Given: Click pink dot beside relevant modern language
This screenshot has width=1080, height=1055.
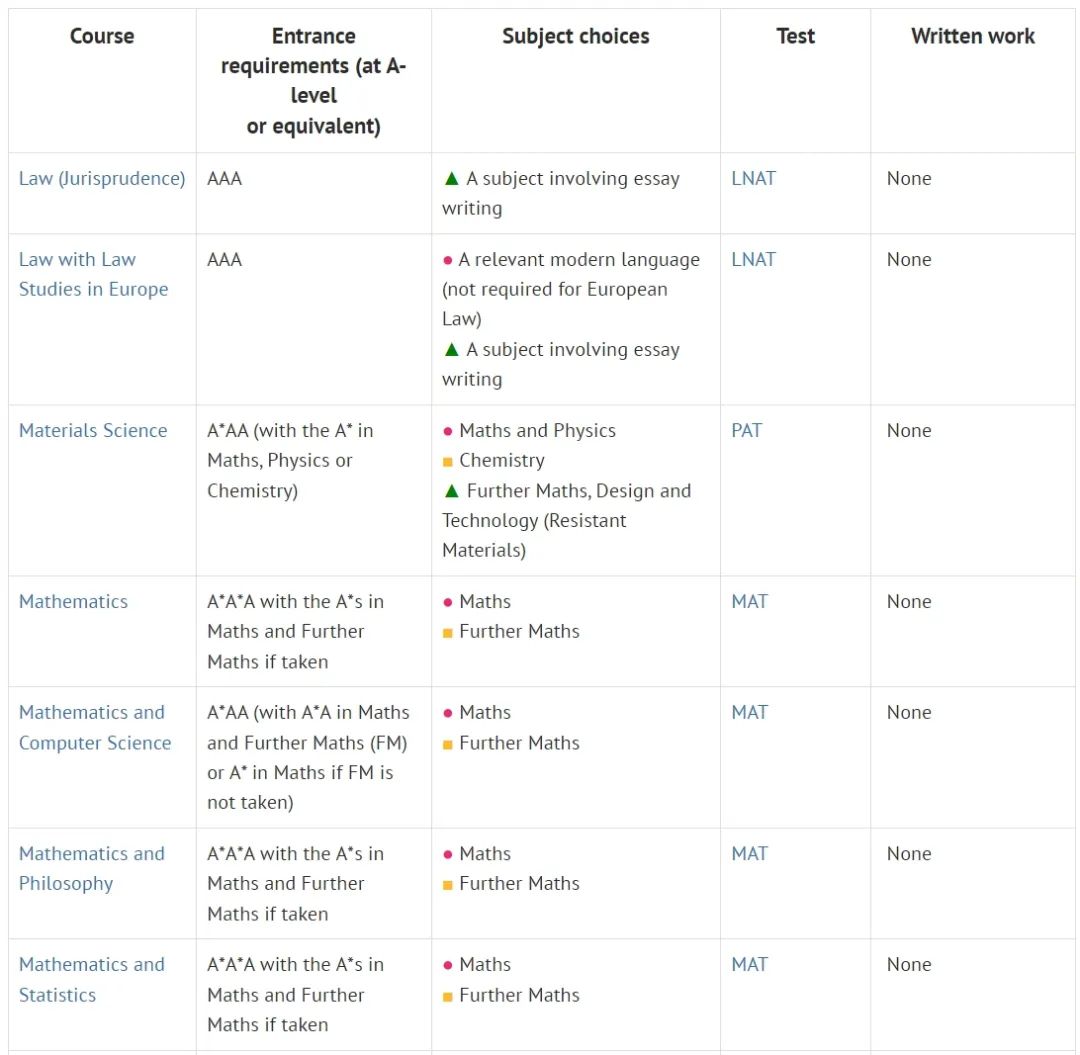Looking at the screenshot, I should (448, 260).
